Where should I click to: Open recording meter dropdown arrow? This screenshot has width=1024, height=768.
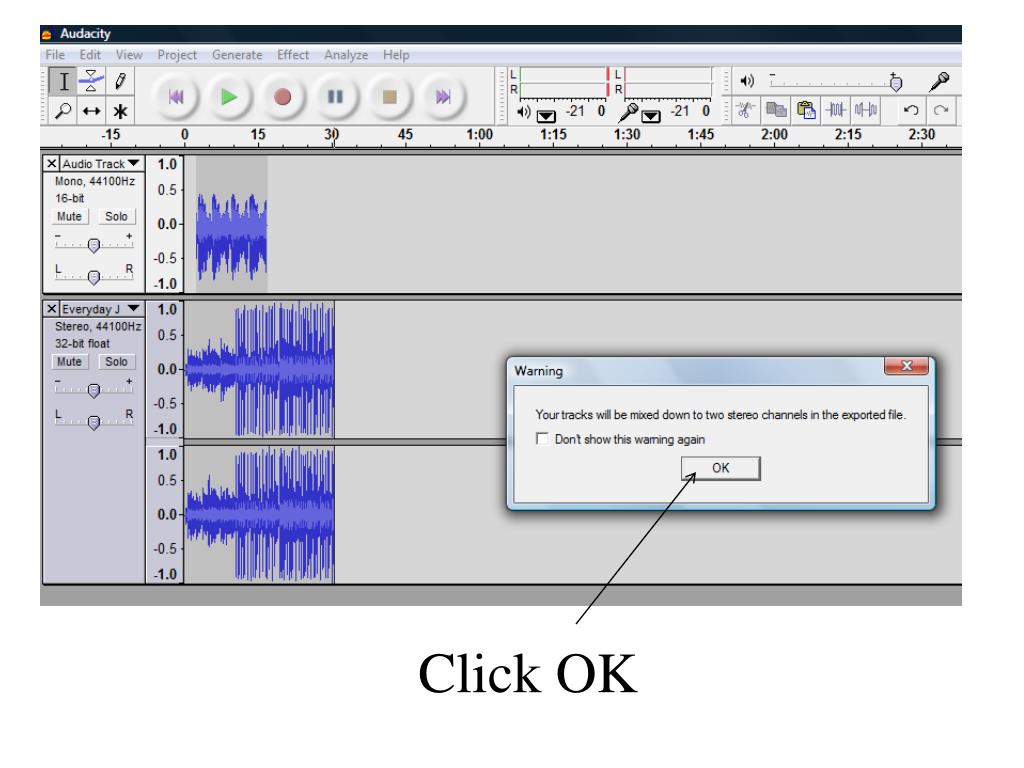tap(650, 116)
